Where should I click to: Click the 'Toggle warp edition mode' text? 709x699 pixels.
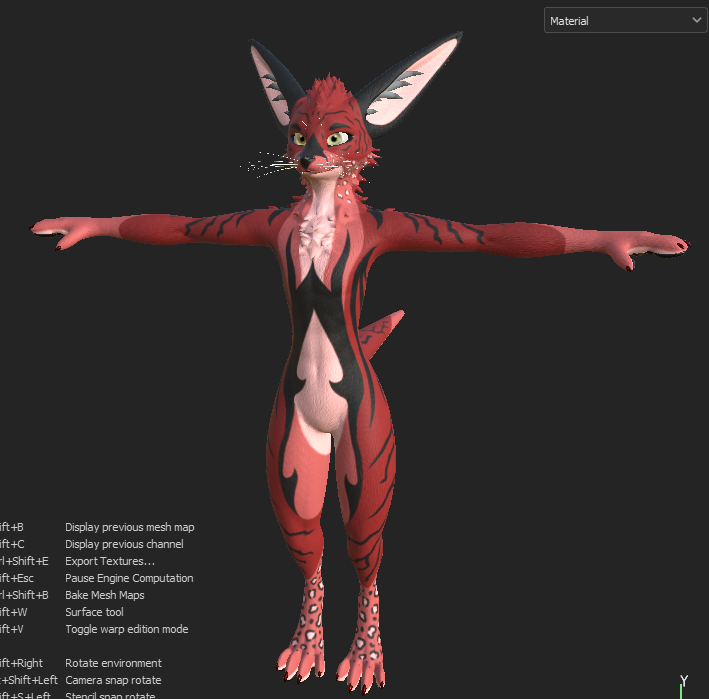tap(127, 629)
